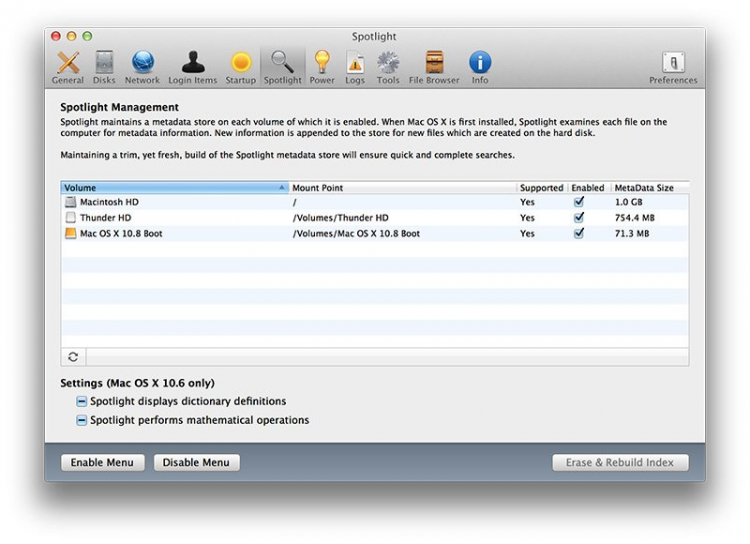Minimize the Spotlight window
The height and width of the screenshot is (544, 750).
pyautogui.click(x=72, y=36)
